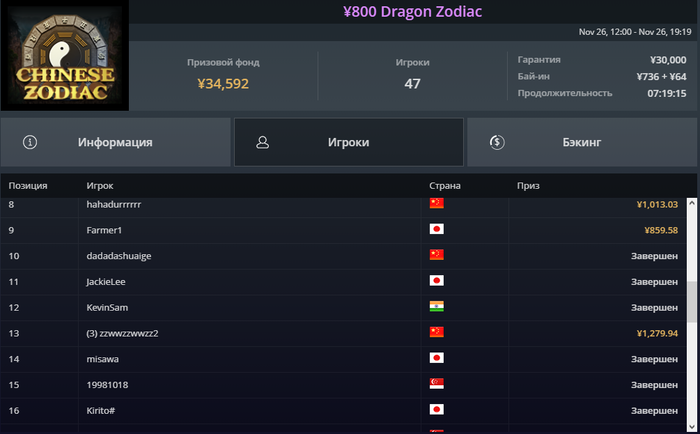Click the guarantee value ¥30,000
Viewport: 700px width, 434px height.
click(668, 60)
